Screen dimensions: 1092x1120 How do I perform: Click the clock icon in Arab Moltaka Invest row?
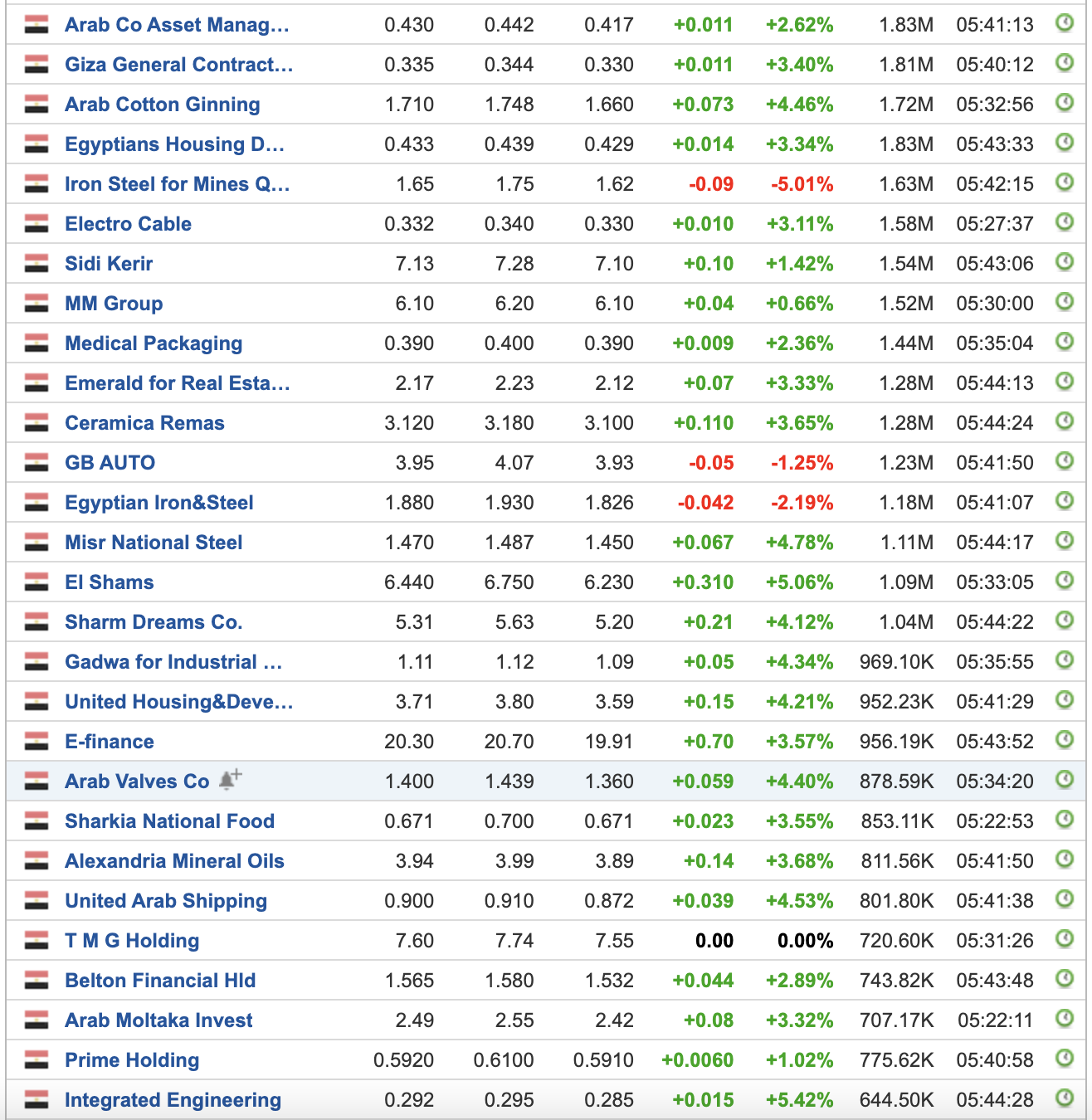pos(1065,1019)
